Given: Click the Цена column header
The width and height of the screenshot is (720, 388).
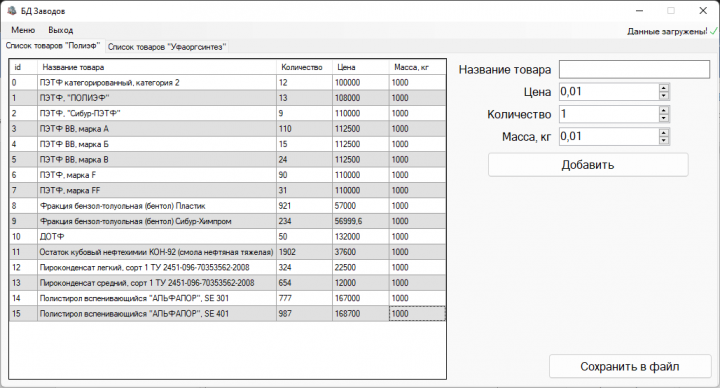Looking at the screenshot, I should pos(361,67).
